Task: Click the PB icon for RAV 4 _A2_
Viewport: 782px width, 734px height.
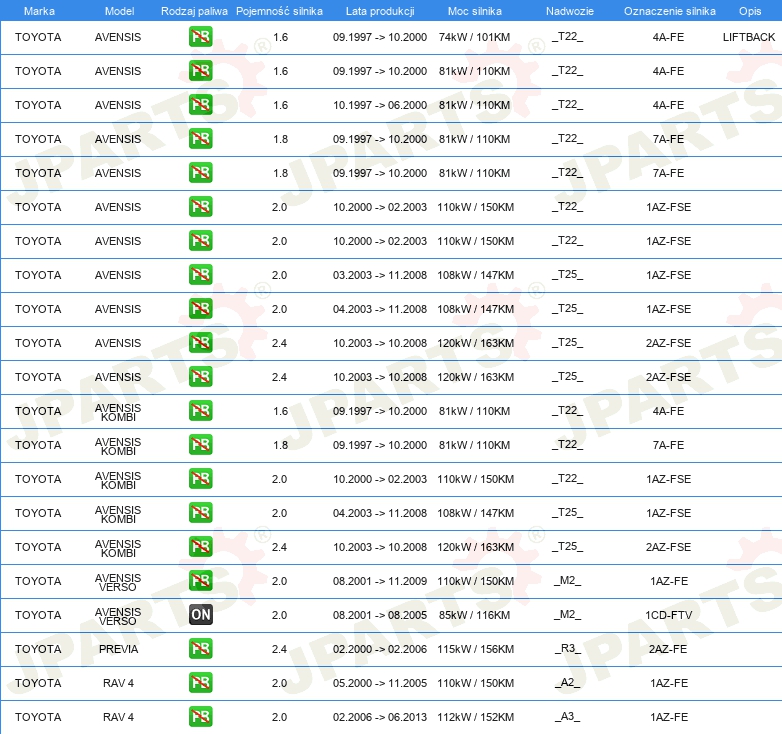Action: click(x=200, y=683)
